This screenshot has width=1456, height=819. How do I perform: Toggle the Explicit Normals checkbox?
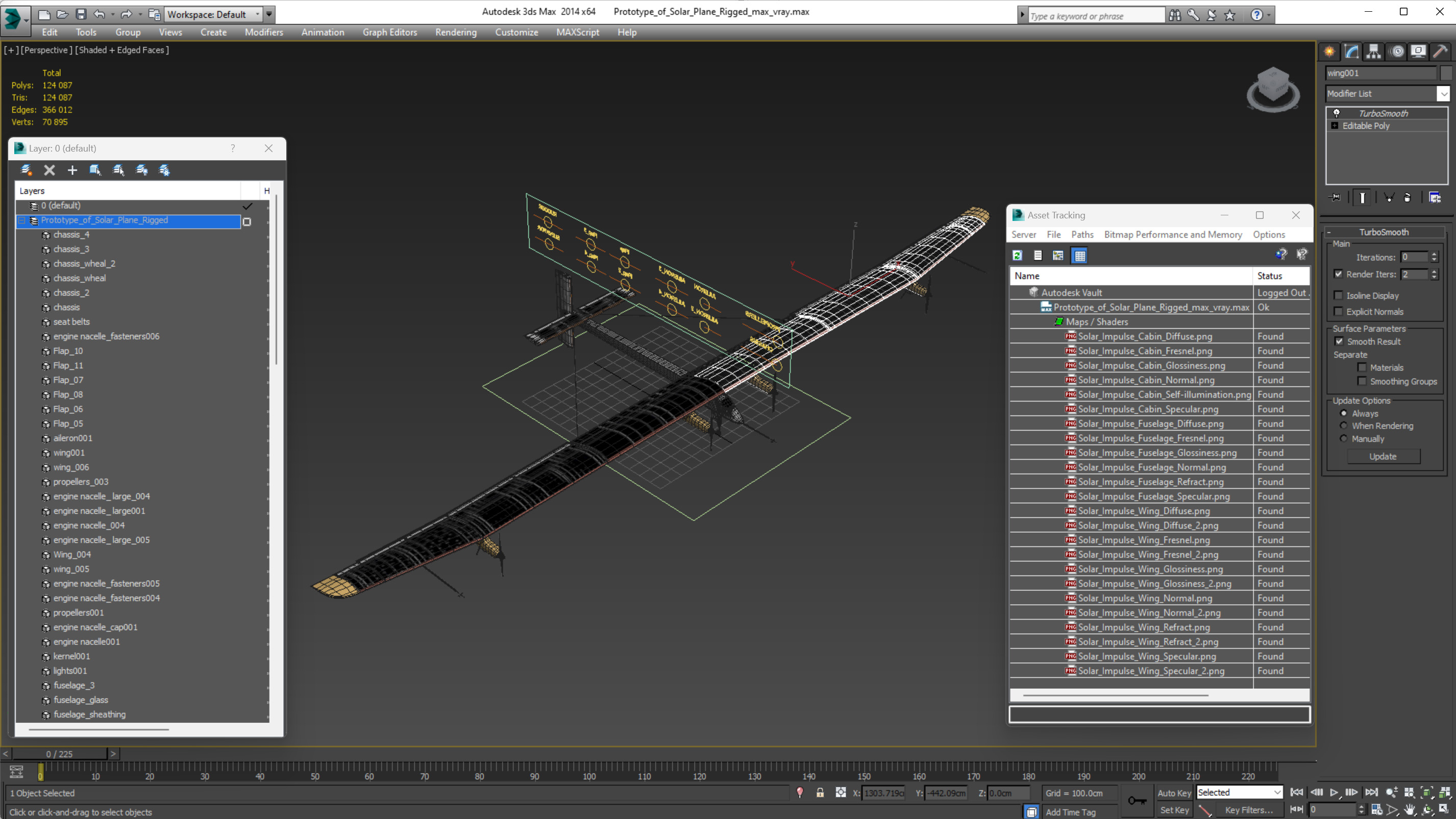tap(1339, 311)
